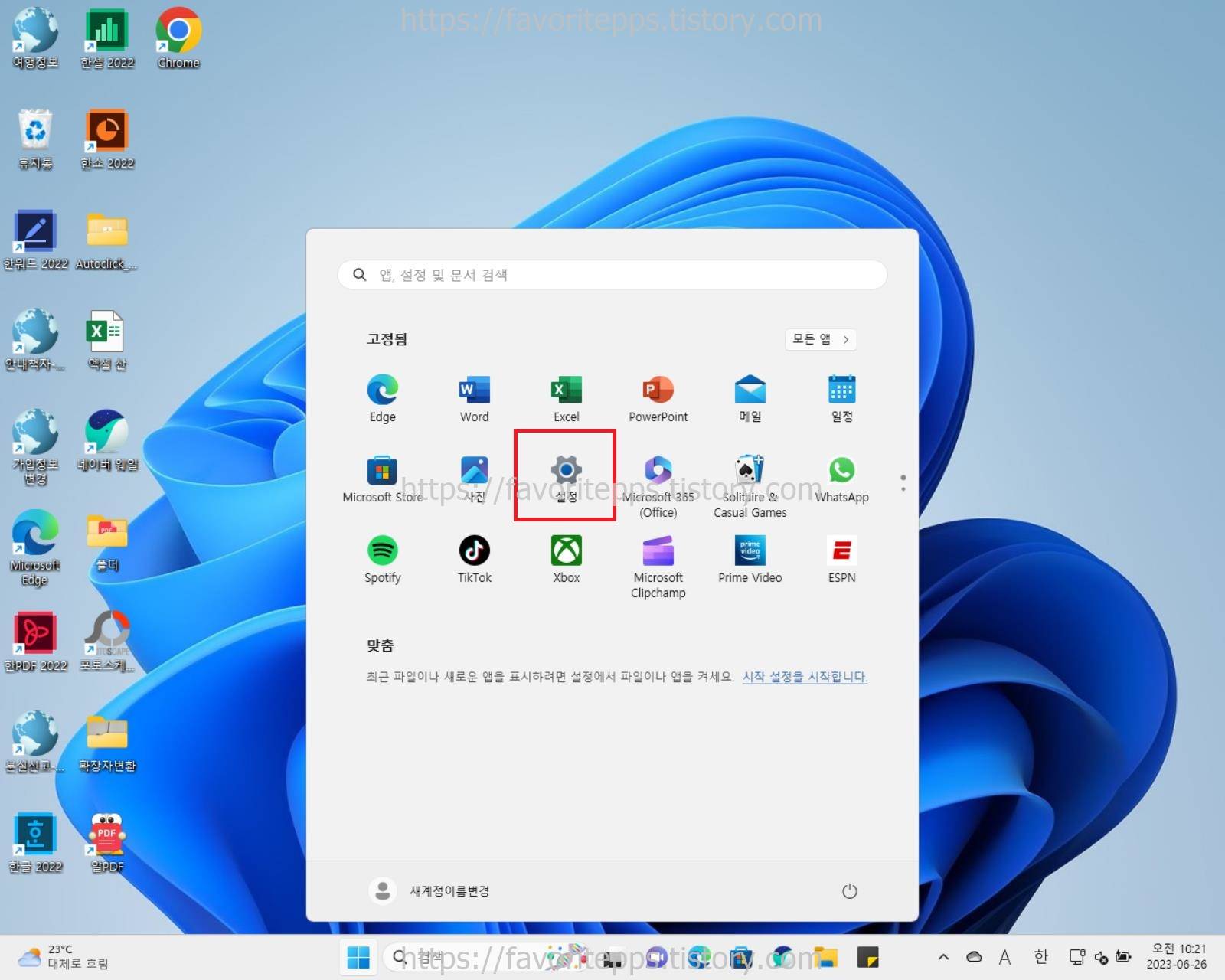Open the 새계정이름변경 user account menu
This screenshot has width=1225, height=980.
pos(429,890)
